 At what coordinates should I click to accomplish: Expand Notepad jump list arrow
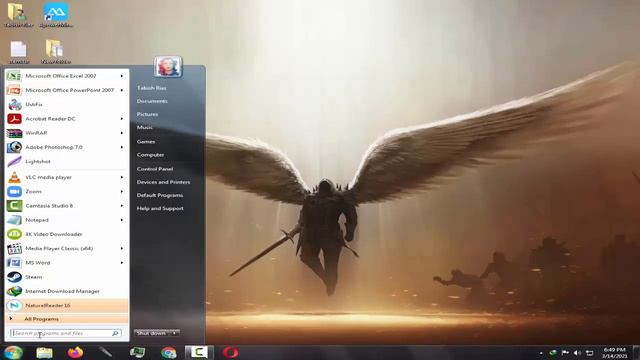point(122,220)
